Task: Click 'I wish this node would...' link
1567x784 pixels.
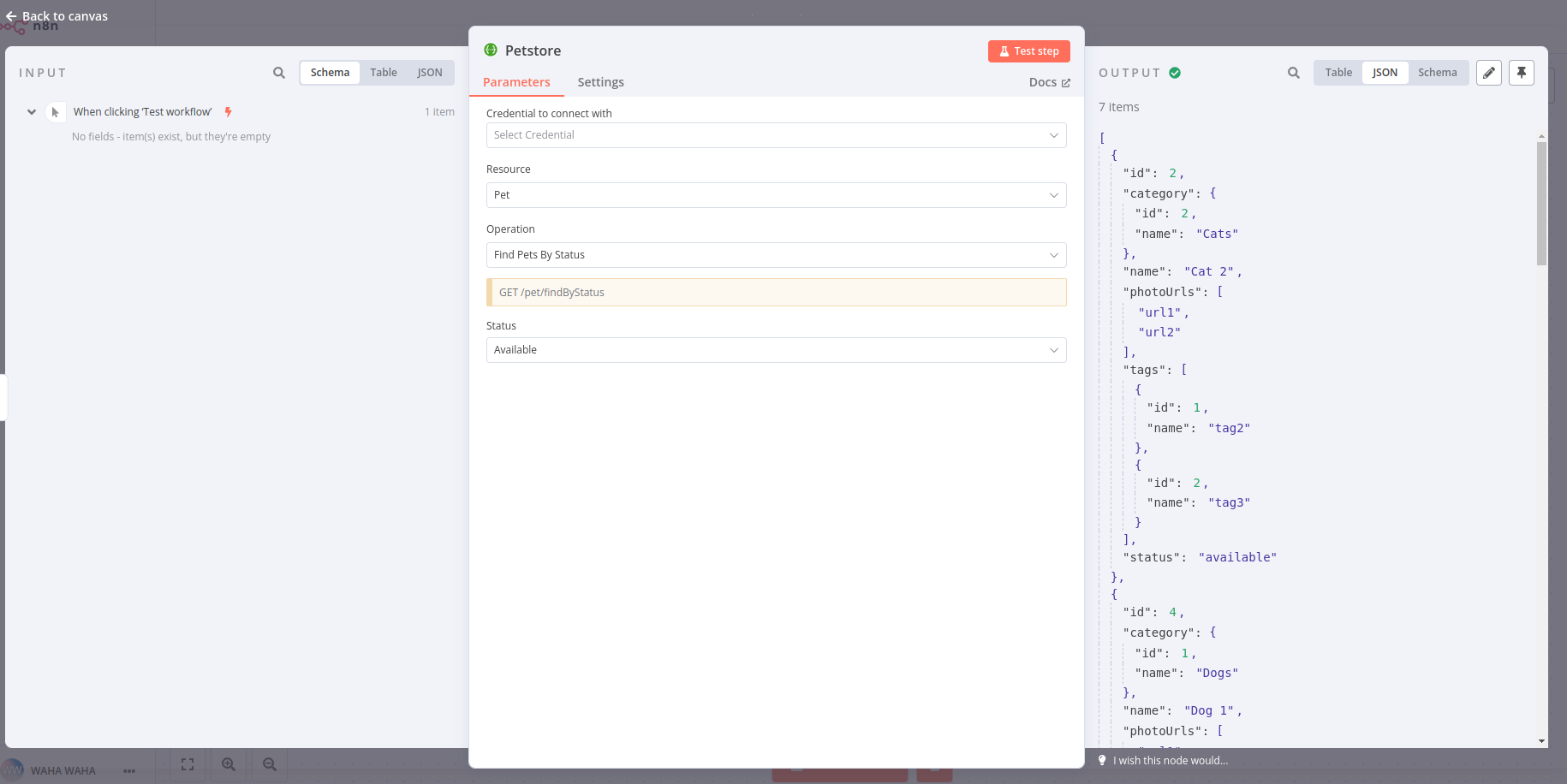Action: (x=1170, y=760)
